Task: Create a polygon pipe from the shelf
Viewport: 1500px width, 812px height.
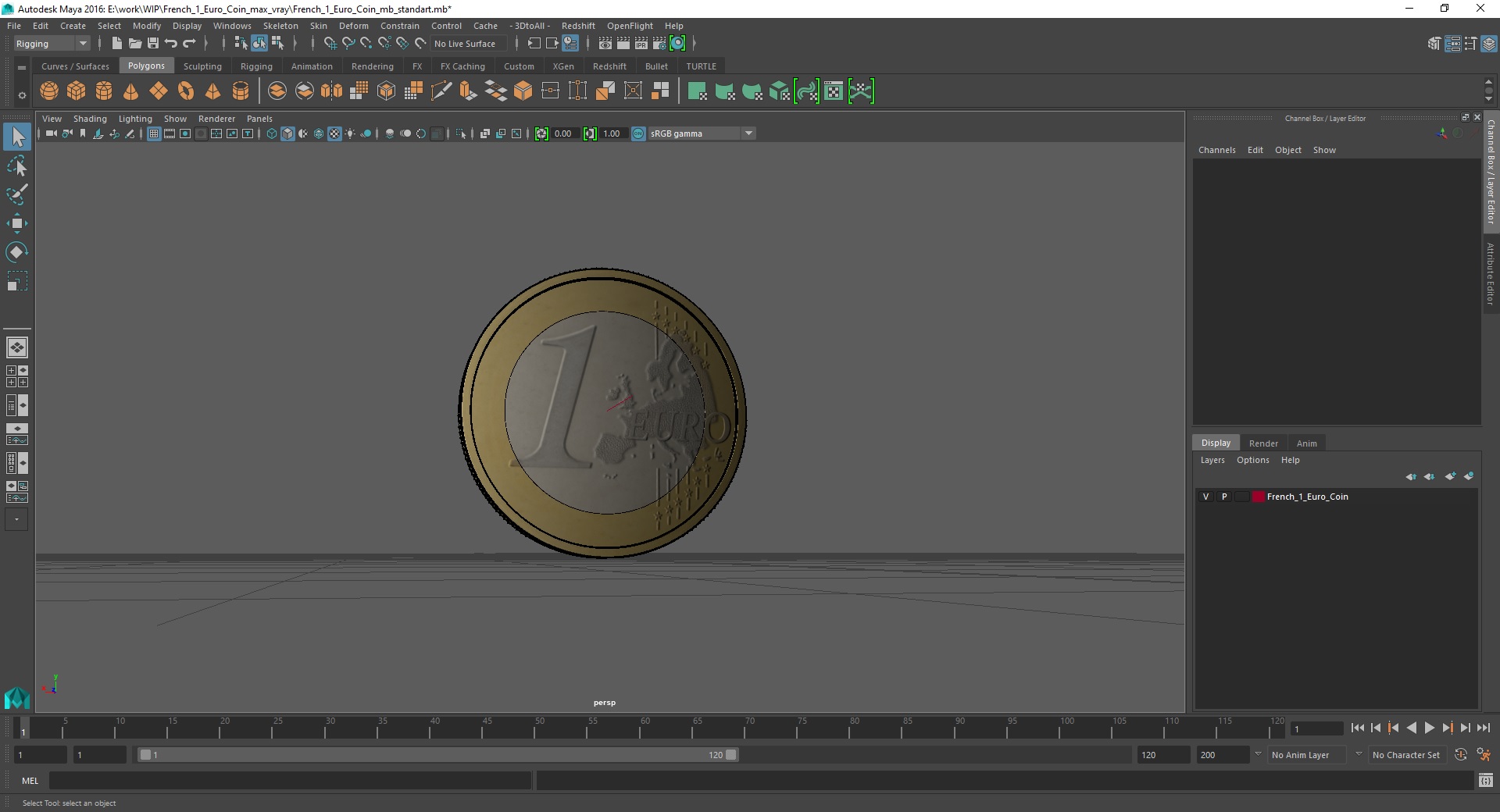Action: (241, 91)
